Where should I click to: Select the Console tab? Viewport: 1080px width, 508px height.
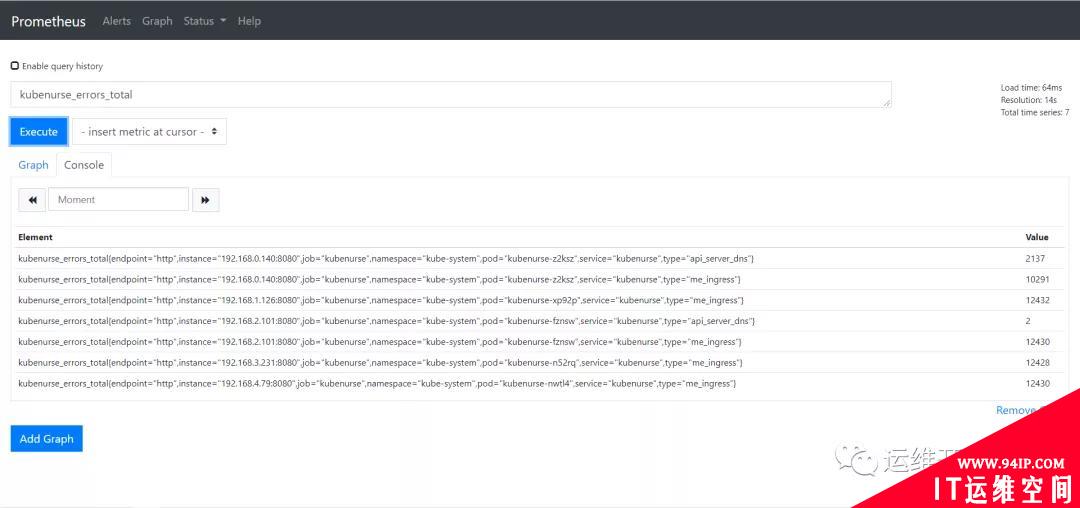click(84, 165)
